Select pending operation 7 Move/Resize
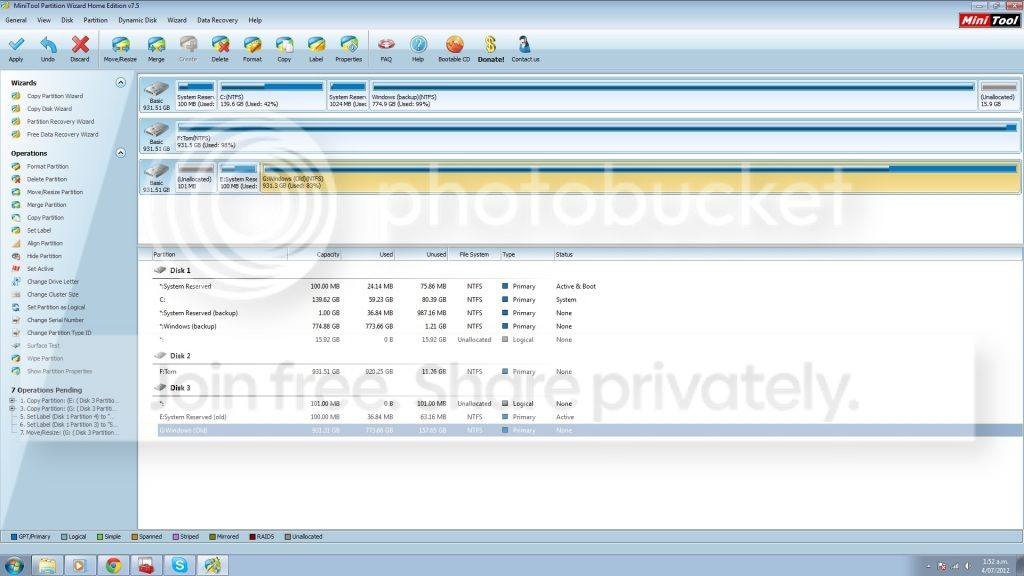The image size is (1024, 576). 69,432
